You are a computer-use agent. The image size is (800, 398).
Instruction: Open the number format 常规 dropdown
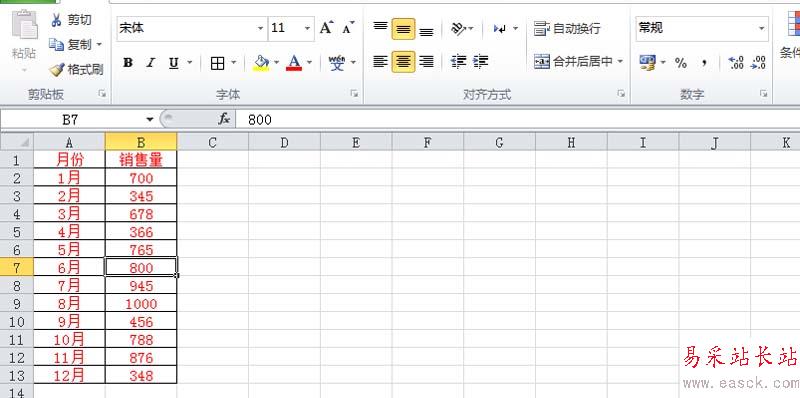[762, 29]
